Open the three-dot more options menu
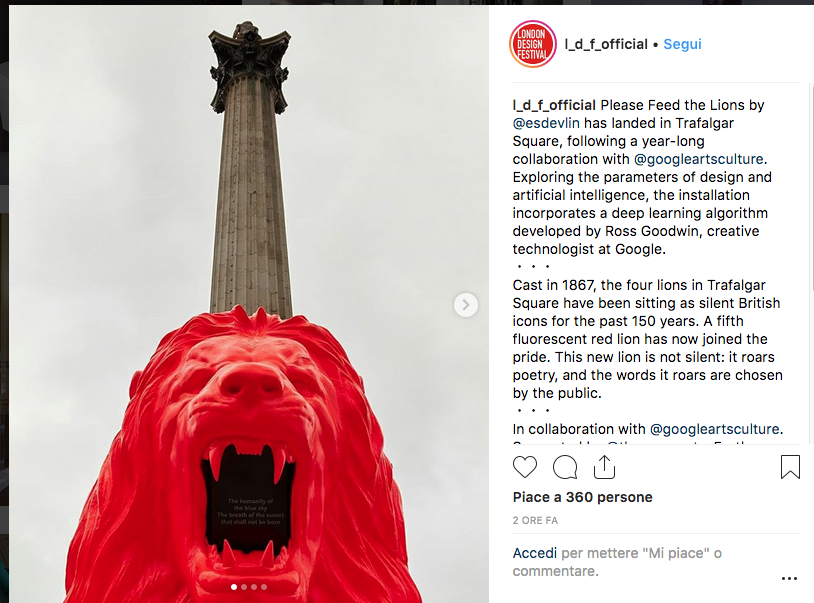 789,579
